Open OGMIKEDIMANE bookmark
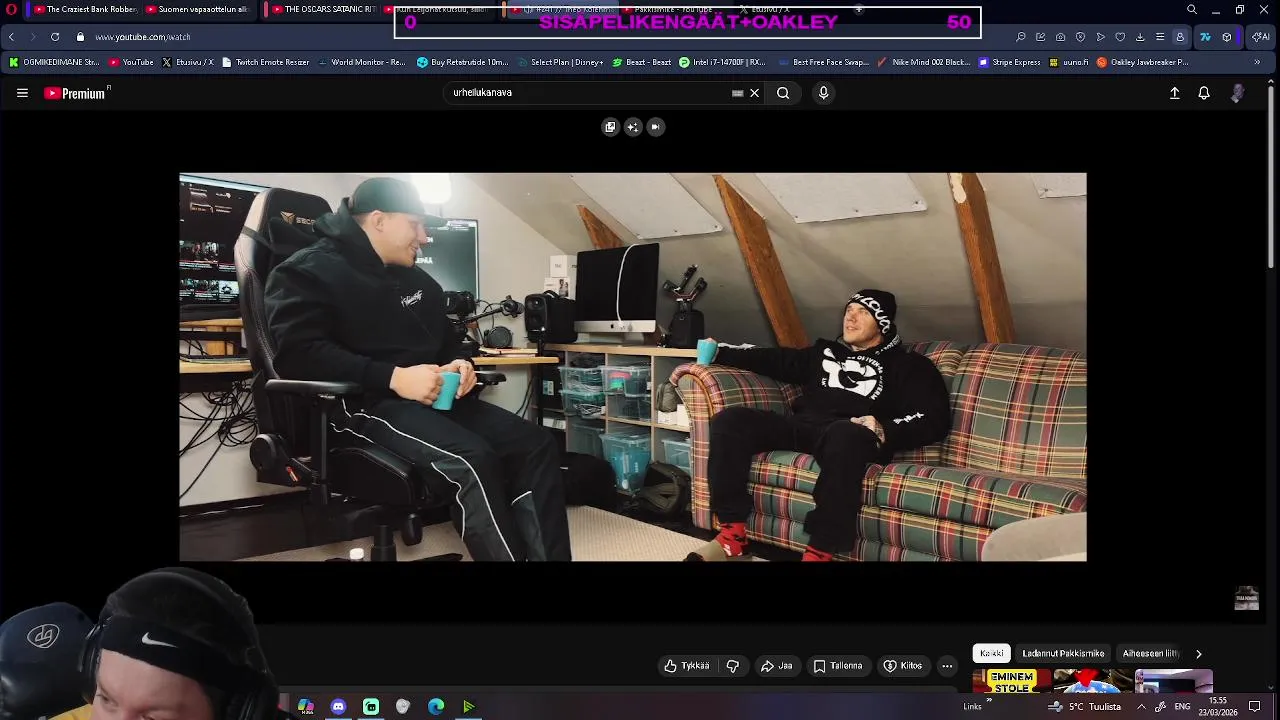 54,62
